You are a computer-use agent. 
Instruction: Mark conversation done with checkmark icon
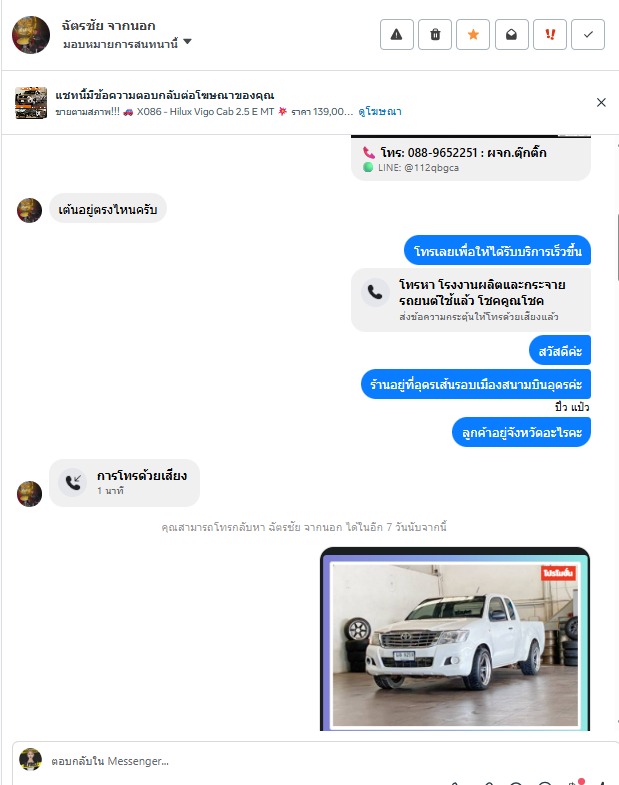click(x=588, y=35)
